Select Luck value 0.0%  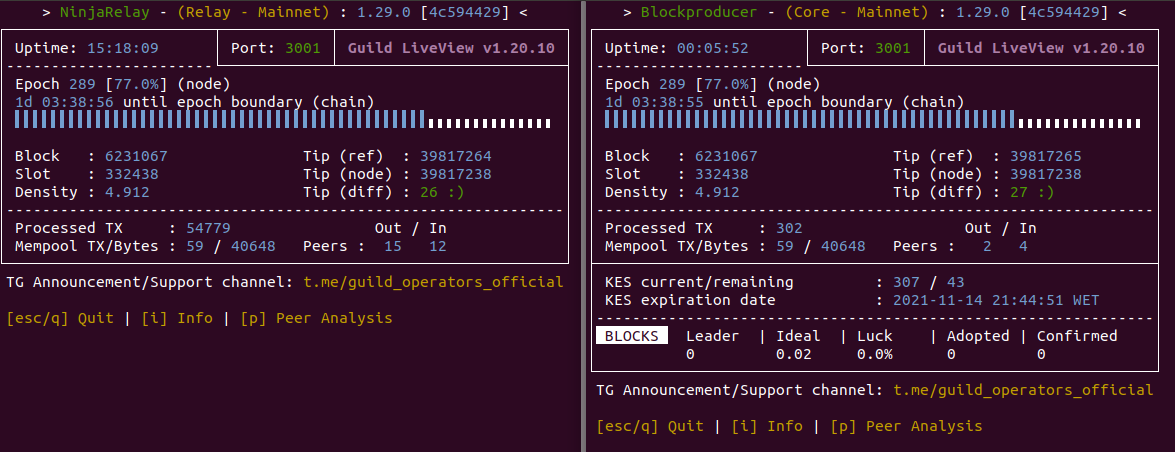pos(875,354)
